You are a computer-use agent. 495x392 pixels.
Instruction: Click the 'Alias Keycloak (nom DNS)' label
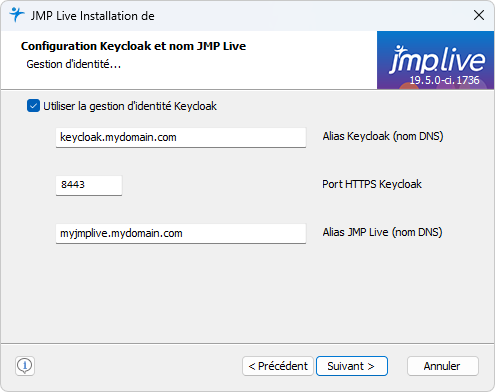[x=383, y=136]
